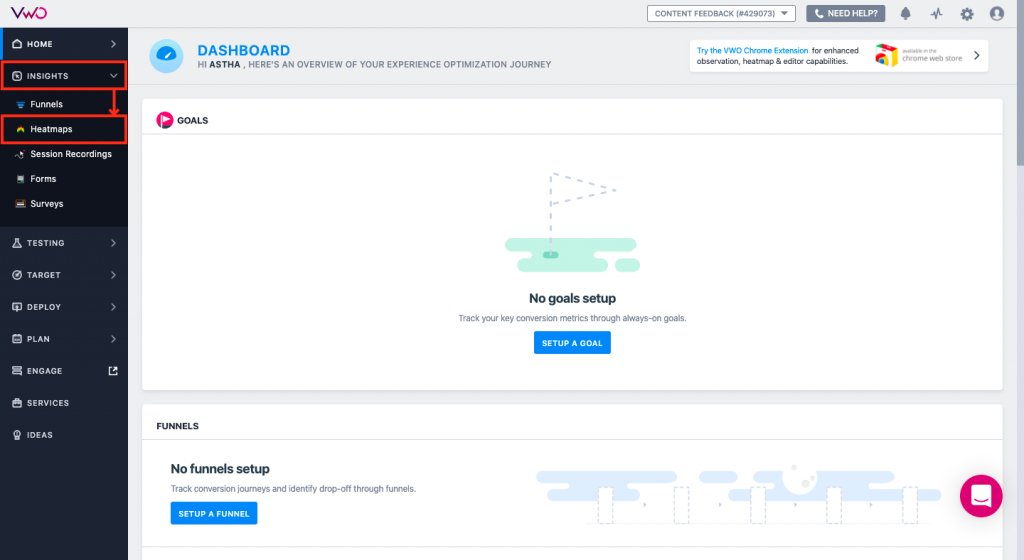This screenshot has height=560, width=1024.
Task: Click the Need Help? button
Action: click(846, 13)
